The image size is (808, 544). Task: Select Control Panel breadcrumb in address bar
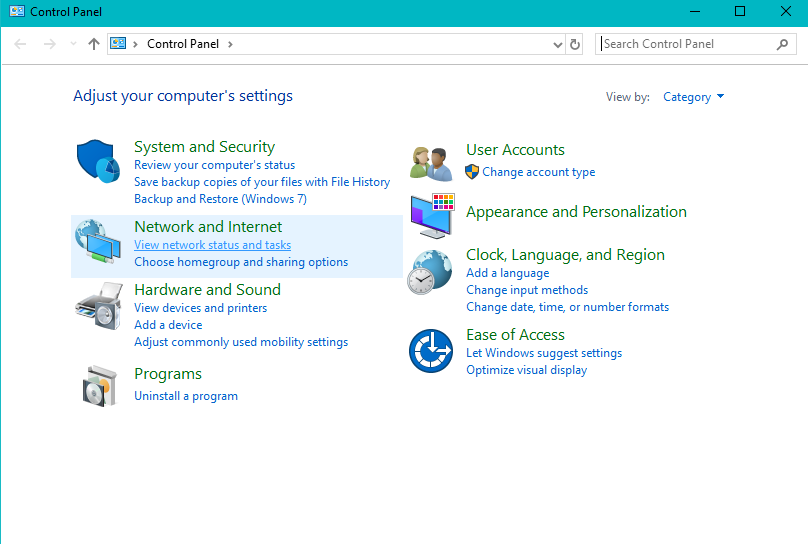pyautogui.click(x=183, y=44)
